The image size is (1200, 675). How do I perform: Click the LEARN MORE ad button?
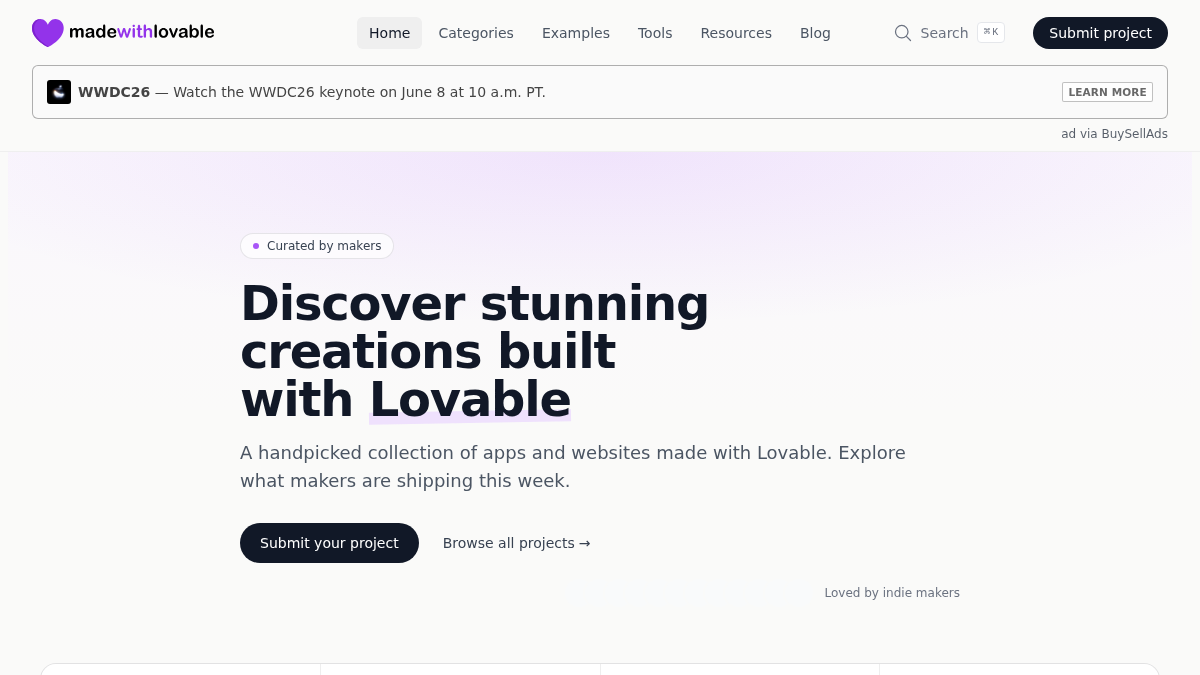(x=1107, y=92)
